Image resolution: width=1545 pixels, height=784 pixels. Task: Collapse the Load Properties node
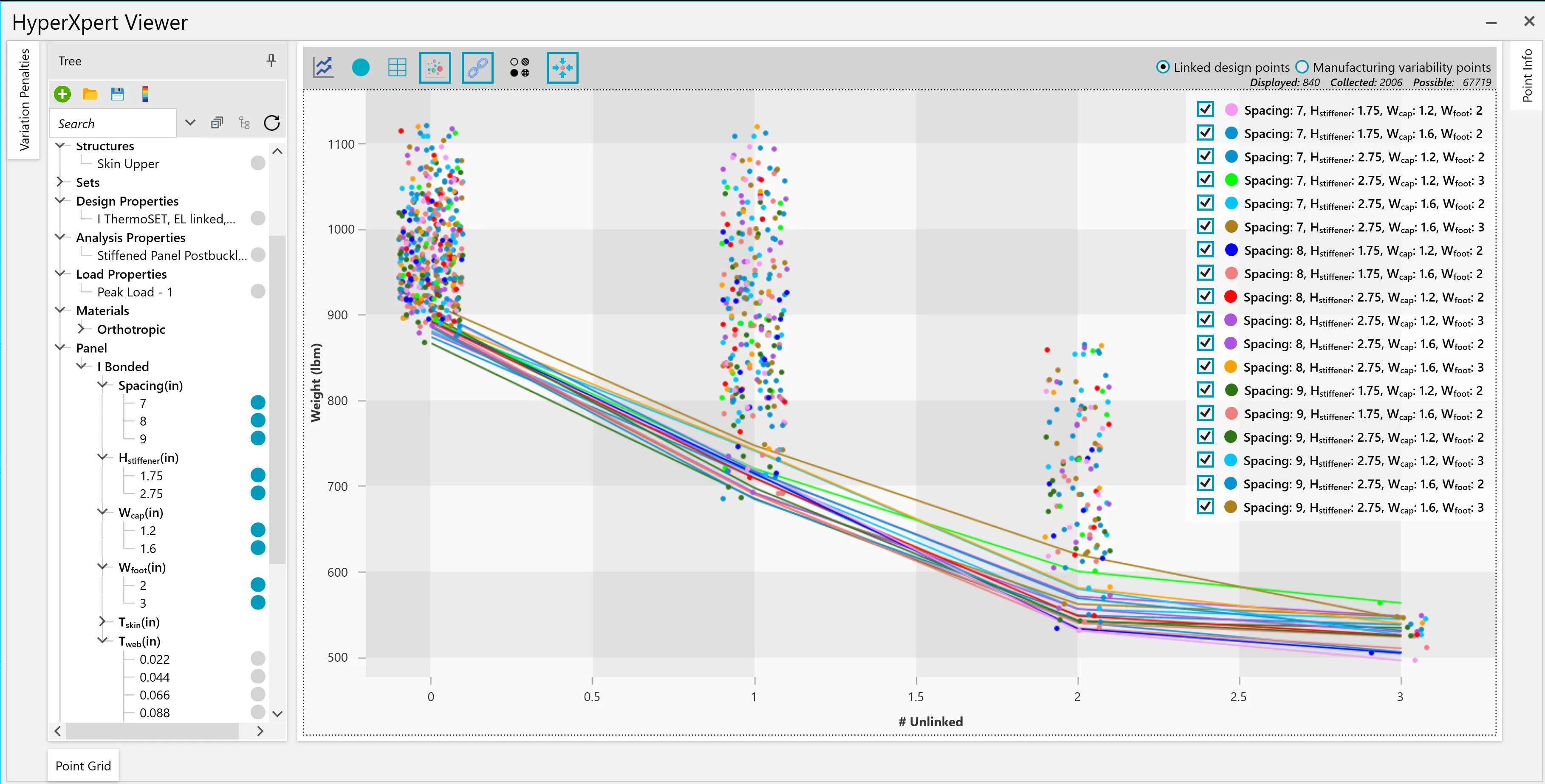(60, 274)
